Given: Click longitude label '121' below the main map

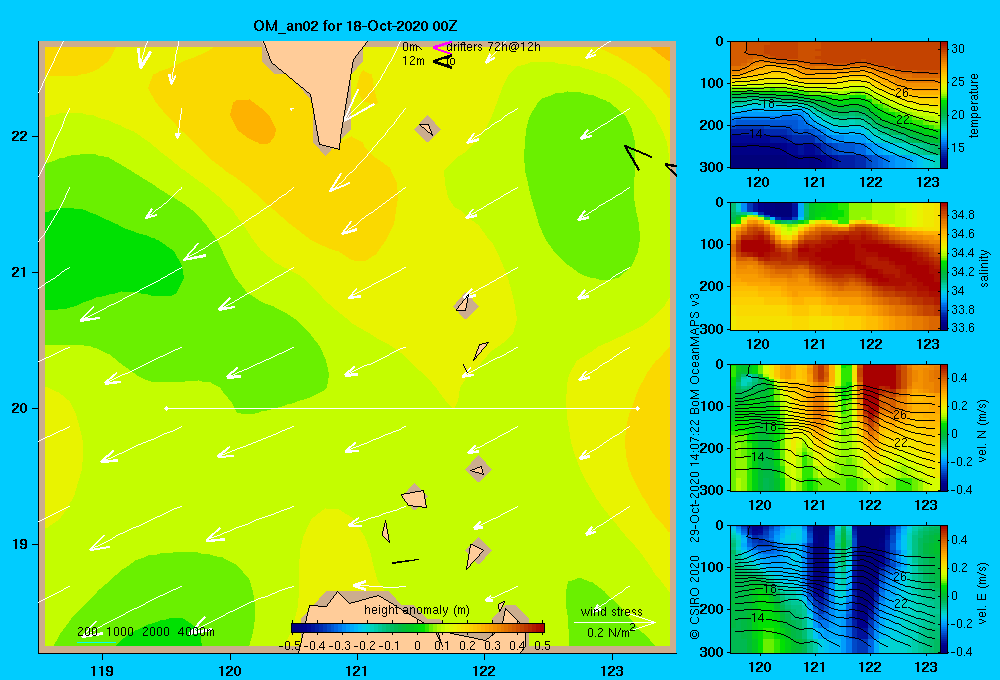Looking at the screenshot, I should coord(357,670).
